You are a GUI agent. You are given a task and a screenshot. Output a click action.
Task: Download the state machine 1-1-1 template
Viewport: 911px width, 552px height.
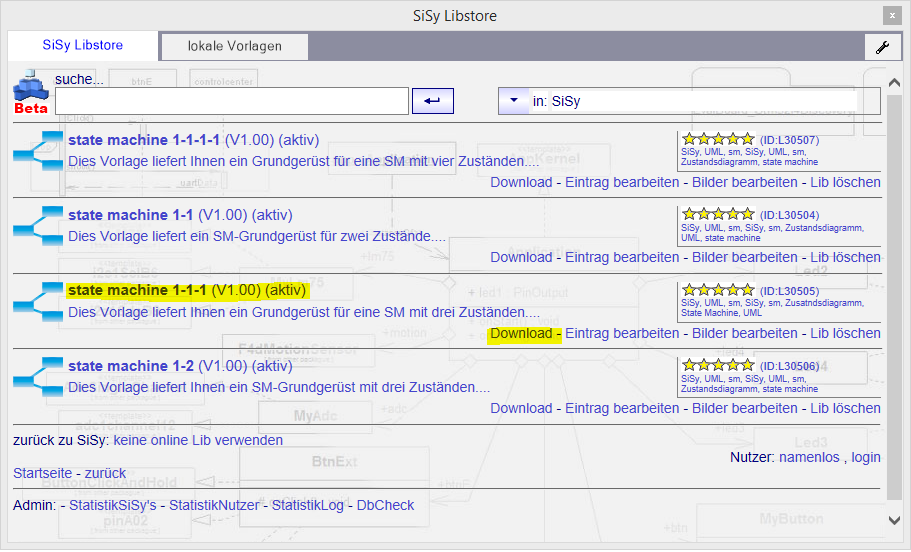click(x=521, y=333)
